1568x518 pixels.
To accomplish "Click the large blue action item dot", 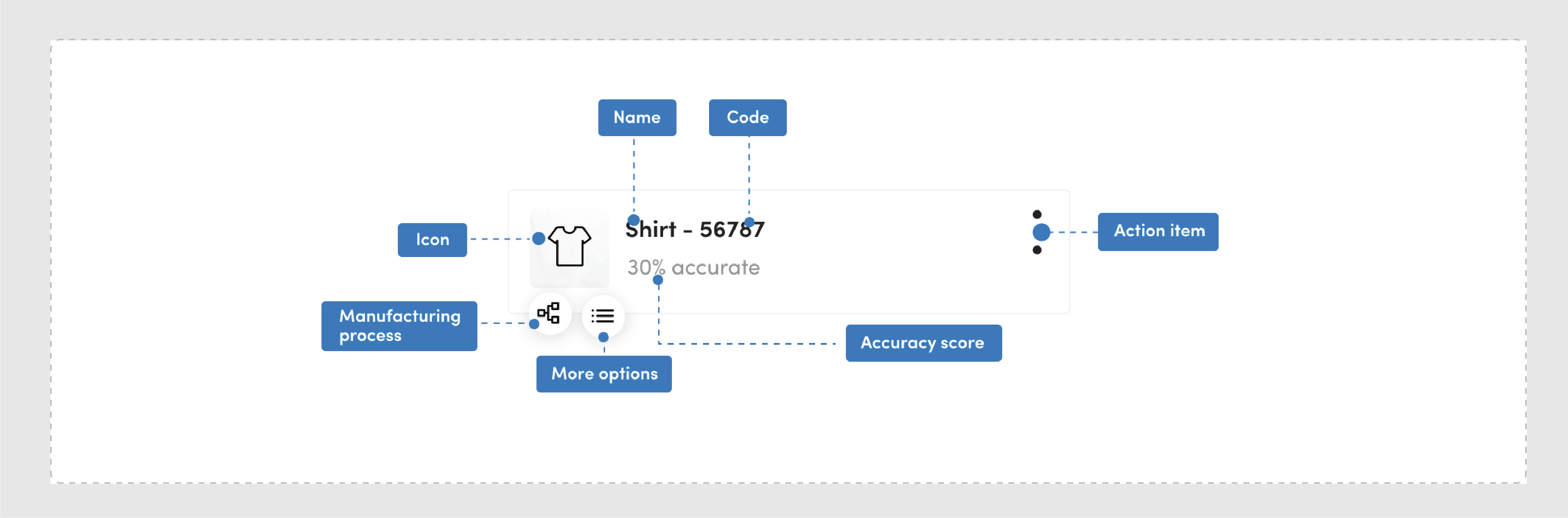I will (x=1041, y=232).
